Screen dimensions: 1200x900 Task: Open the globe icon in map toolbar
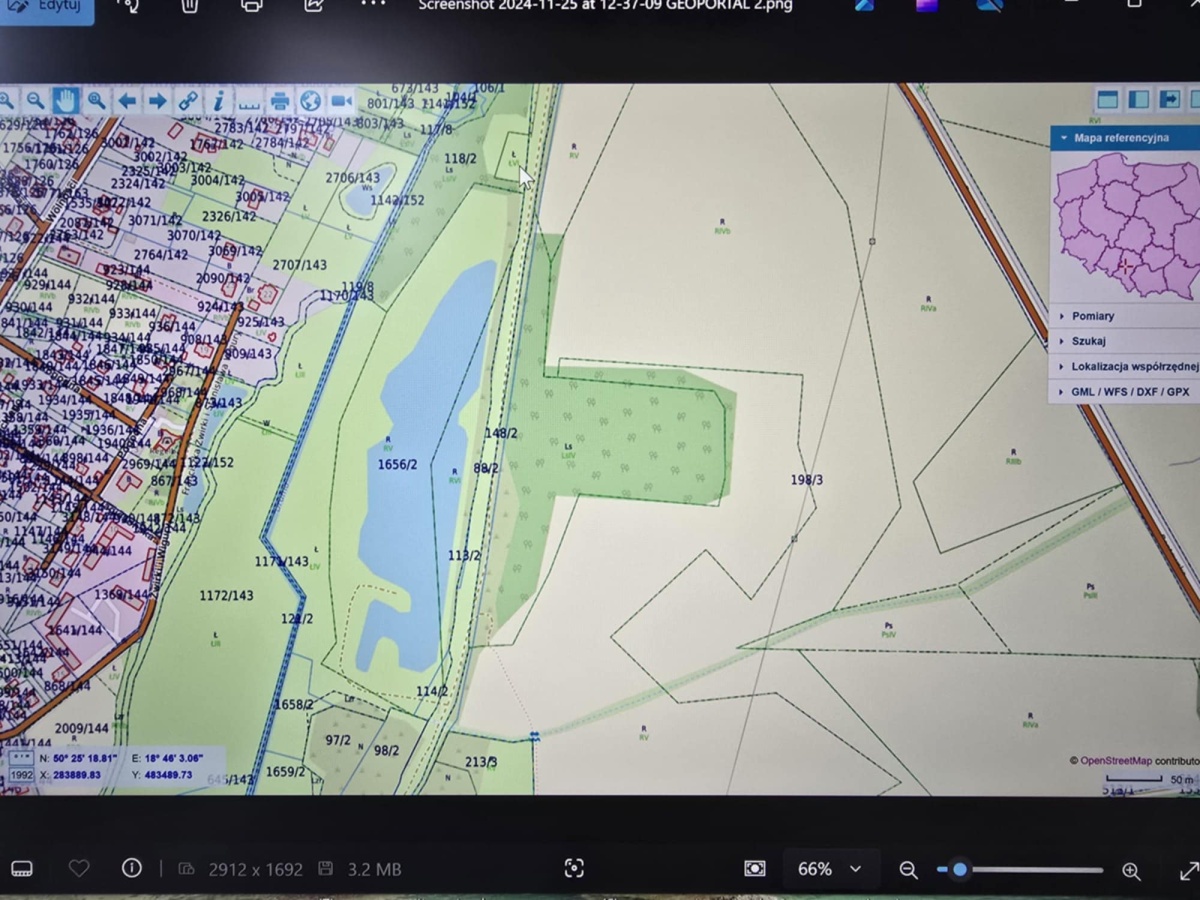point(310,101)
